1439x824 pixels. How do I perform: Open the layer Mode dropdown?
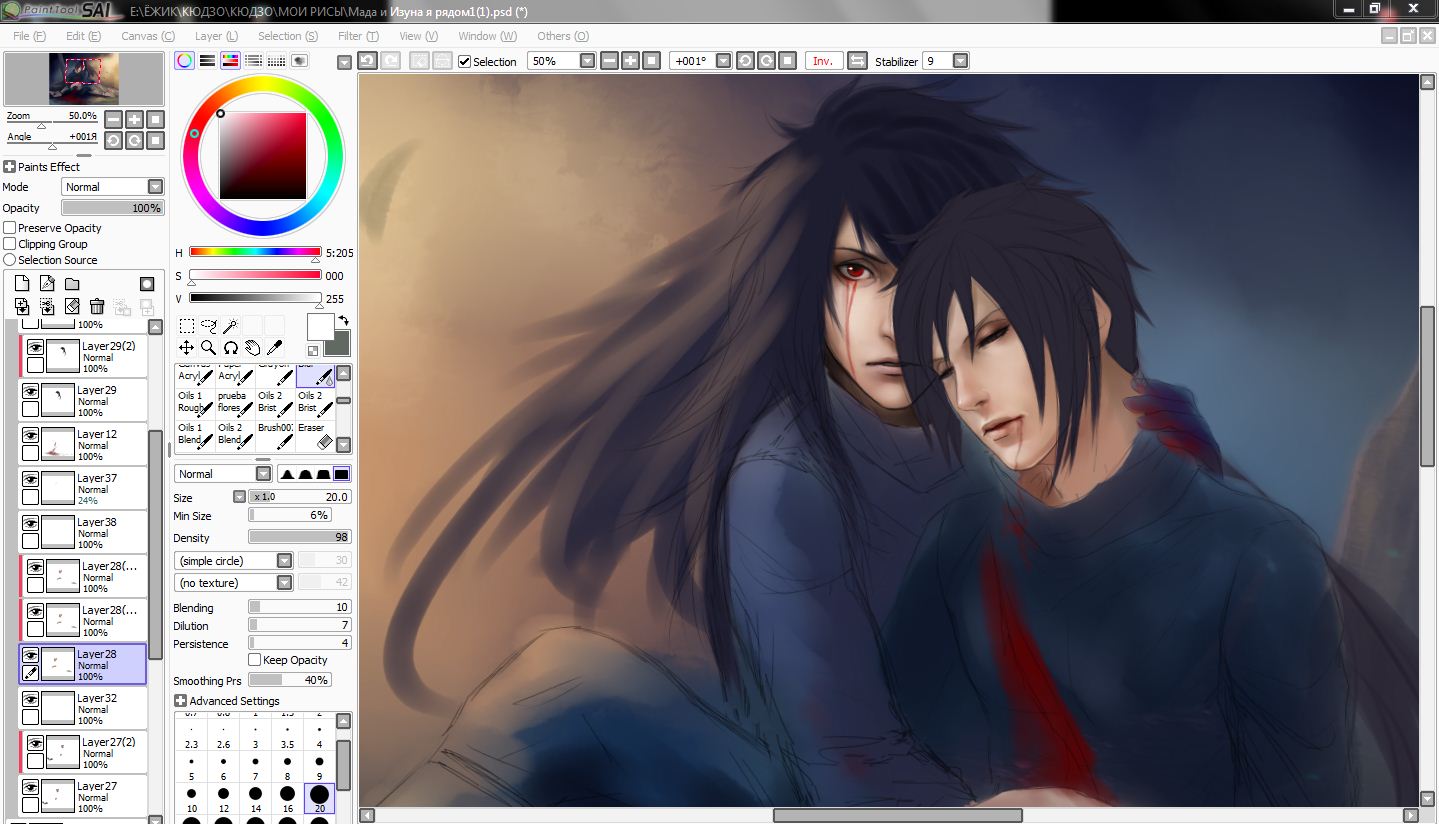(x=112, y=187)
